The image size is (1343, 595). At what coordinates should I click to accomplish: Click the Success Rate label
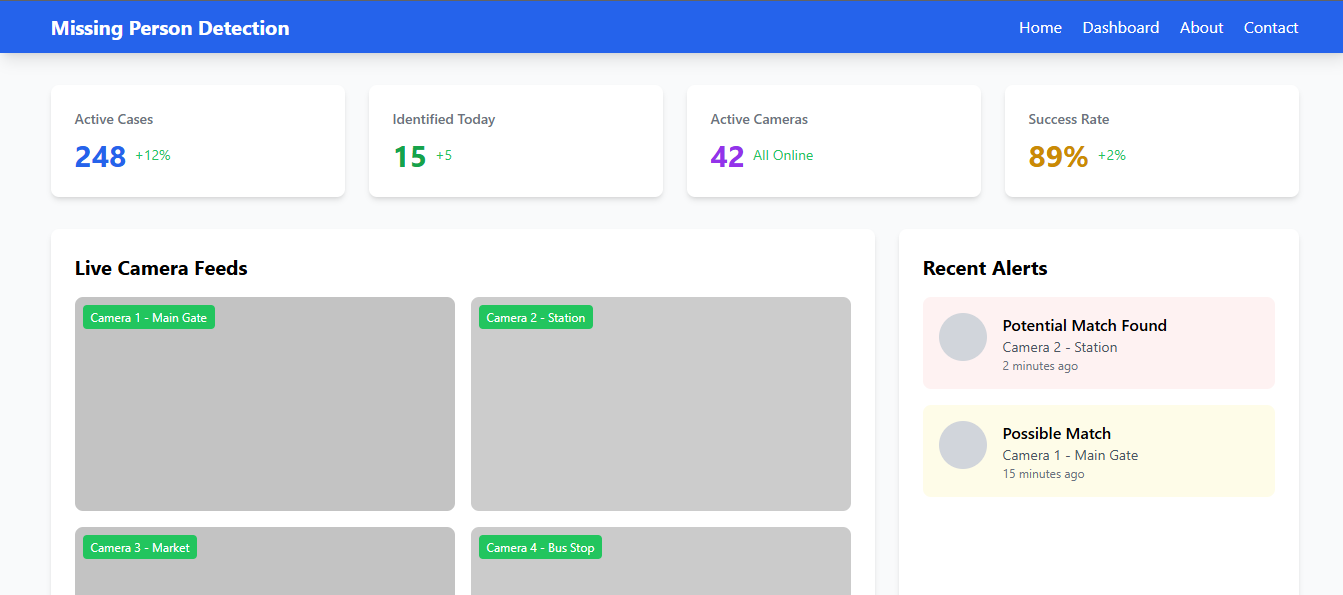(x=1069, y=119)
